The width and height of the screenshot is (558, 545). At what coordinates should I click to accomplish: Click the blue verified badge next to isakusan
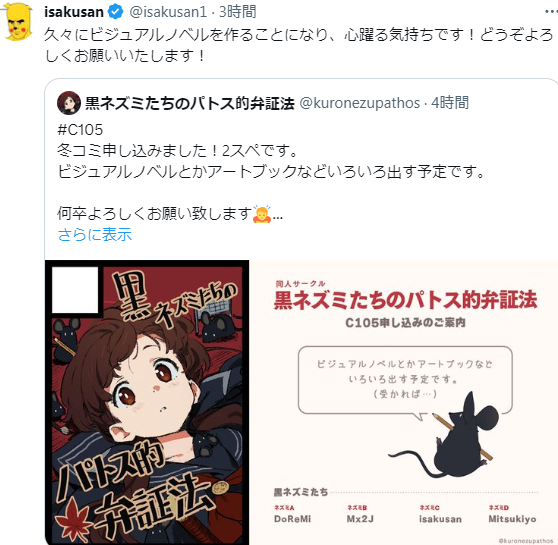[115, 12]
